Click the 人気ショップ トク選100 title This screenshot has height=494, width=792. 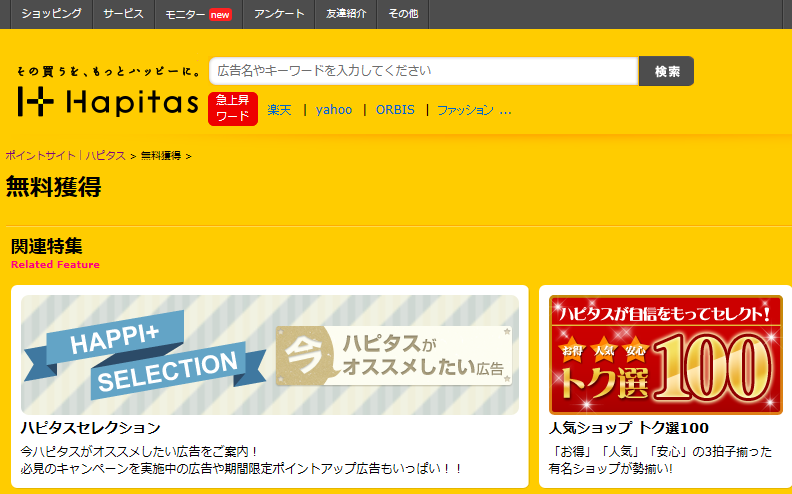[x=629, y=428]
